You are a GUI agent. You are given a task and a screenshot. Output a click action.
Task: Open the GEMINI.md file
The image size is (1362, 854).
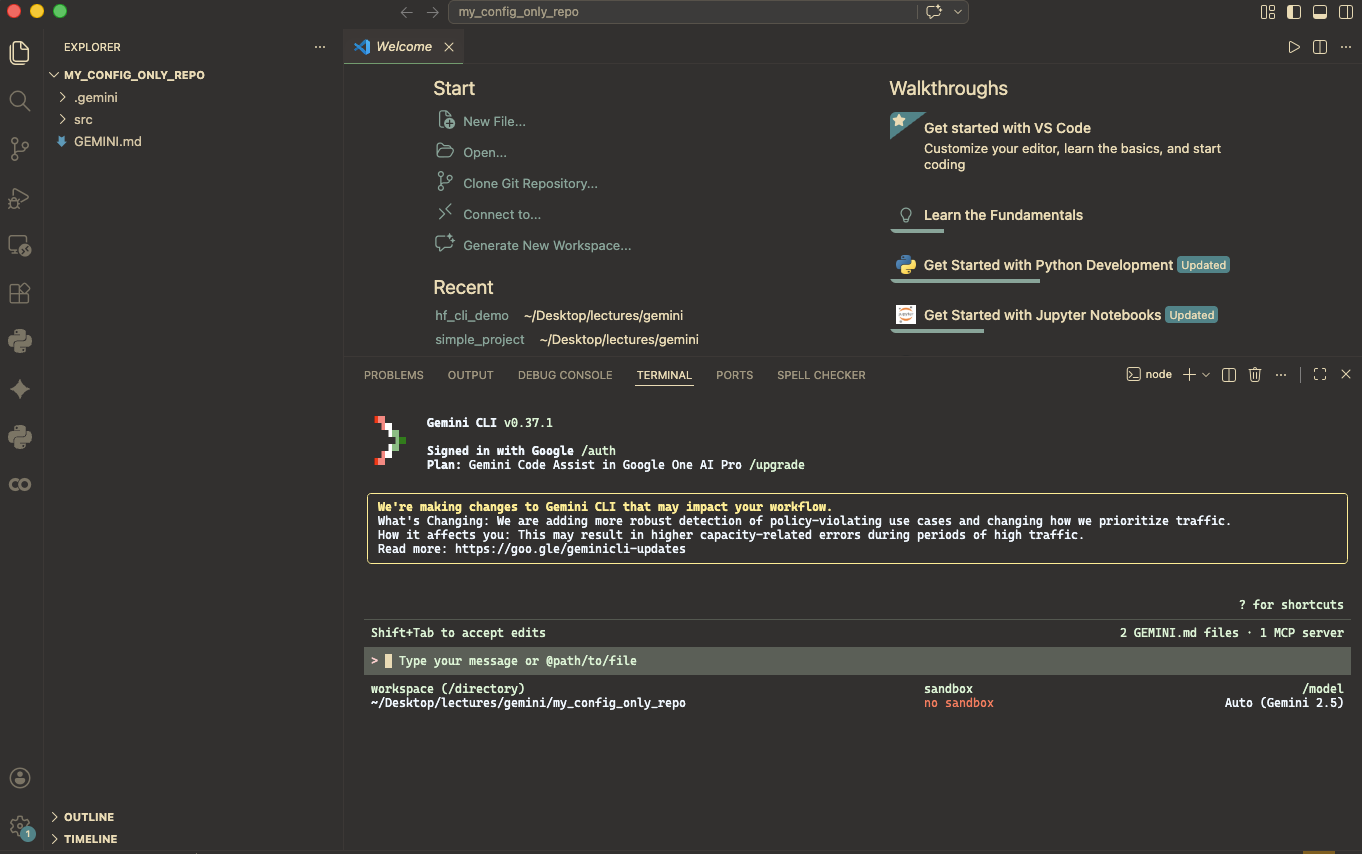tap(193, 141)
